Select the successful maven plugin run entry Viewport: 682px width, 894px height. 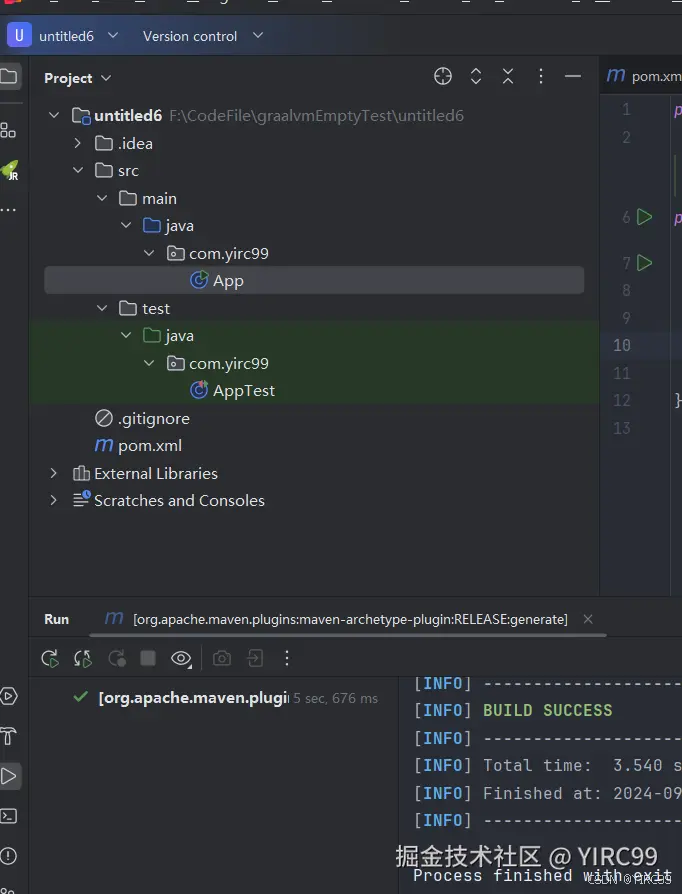(x=225, y=698)
